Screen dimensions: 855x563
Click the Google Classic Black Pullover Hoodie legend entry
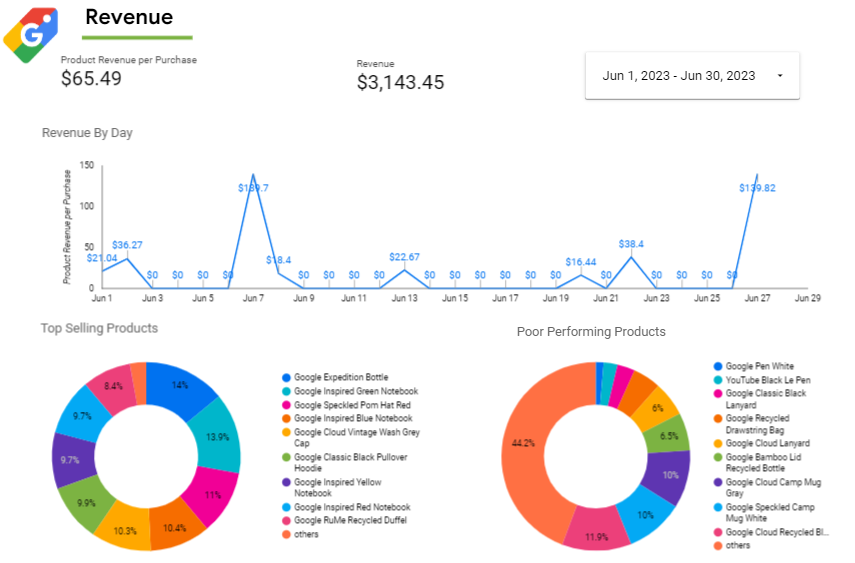(x=345, y=463)
